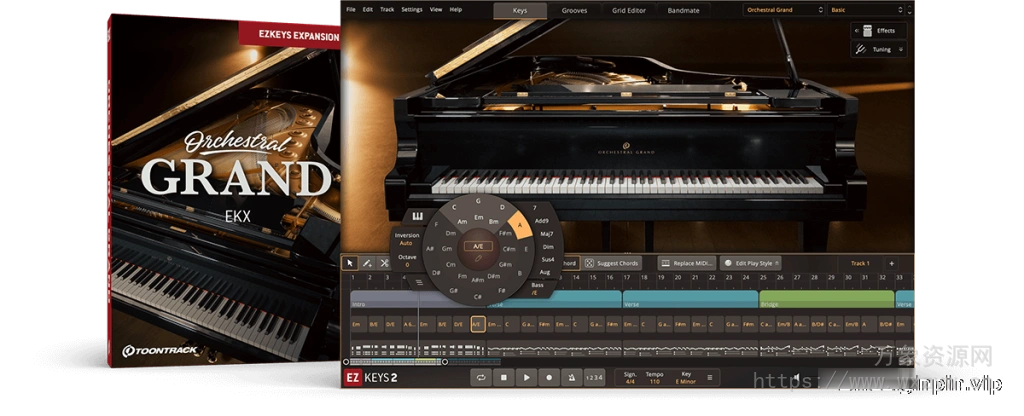Select the highlighted A/E chord block in timeline
1024x416 pixels.
478,324
